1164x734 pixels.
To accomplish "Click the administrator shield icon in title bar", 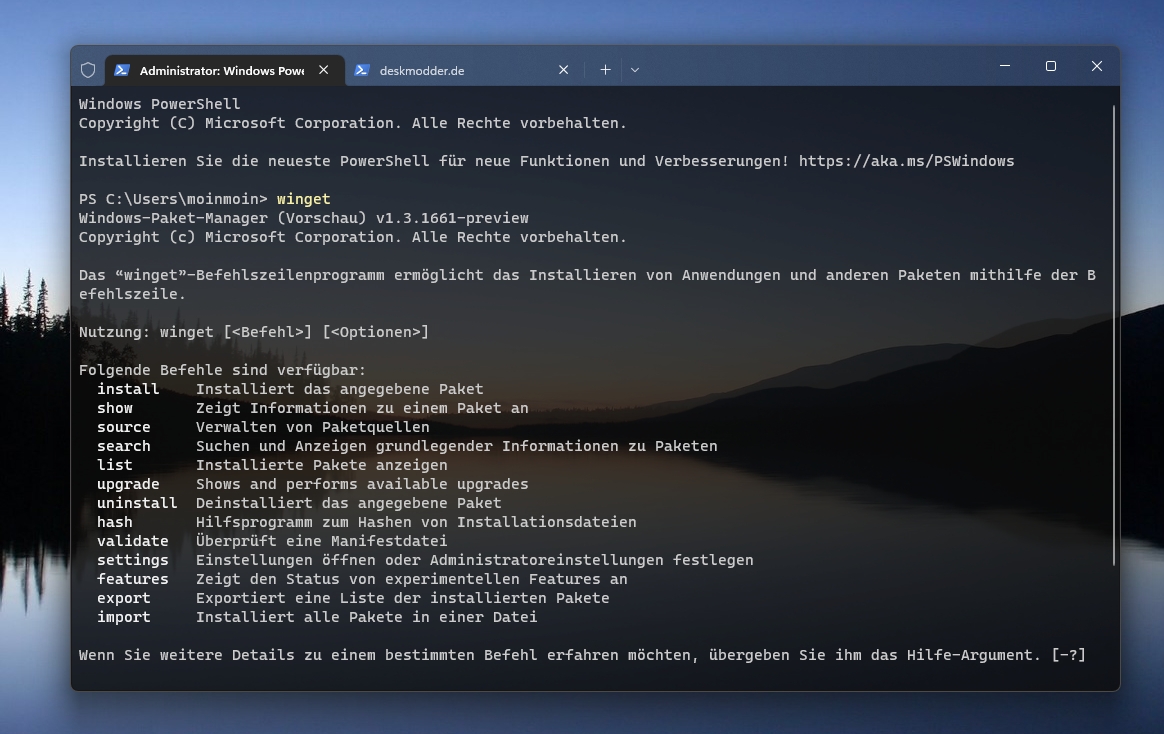I will tap(88, 70).
